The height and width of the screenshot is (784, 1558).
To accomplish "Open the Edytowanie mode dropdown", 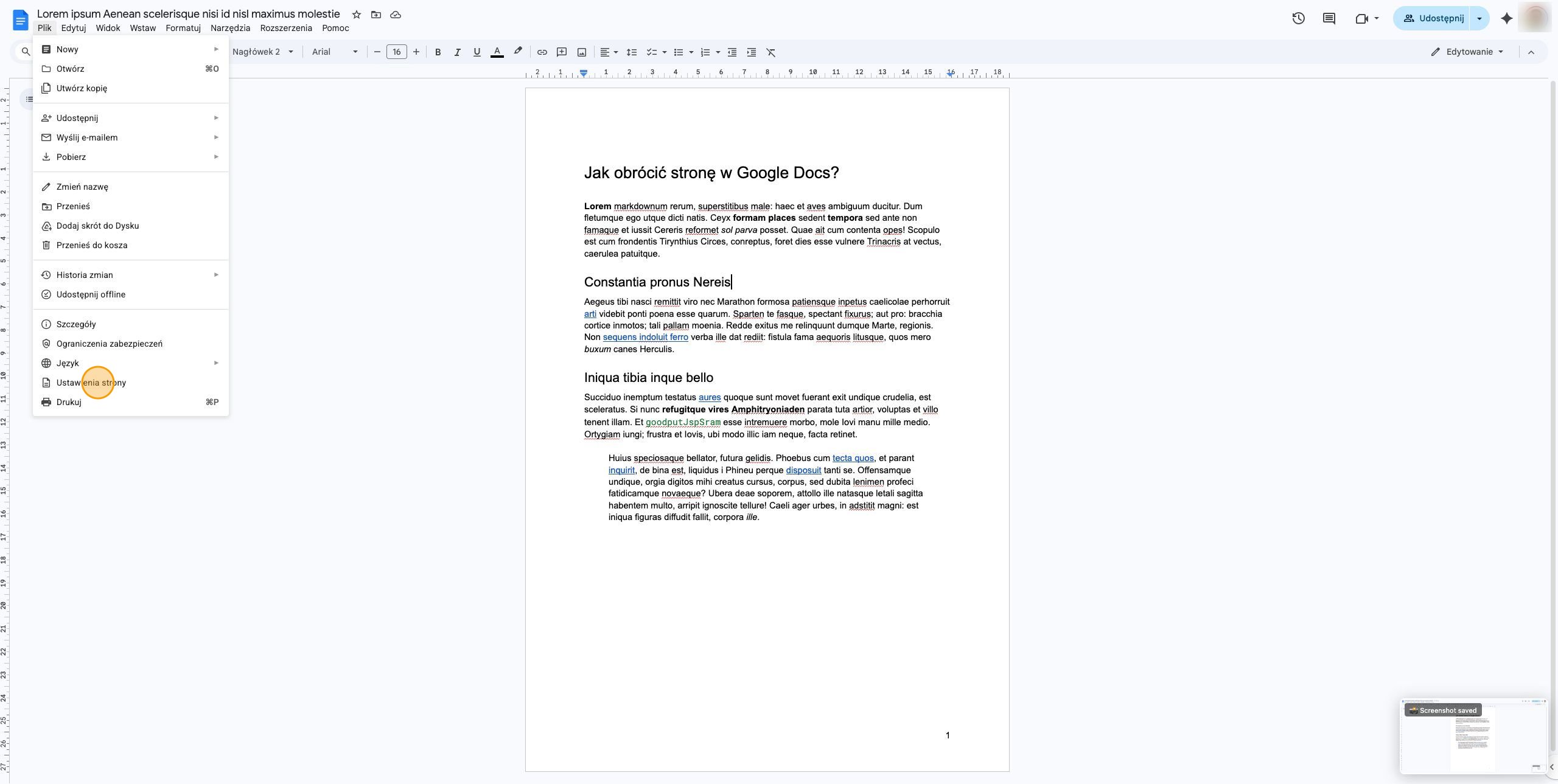I will coord(1468,52).
